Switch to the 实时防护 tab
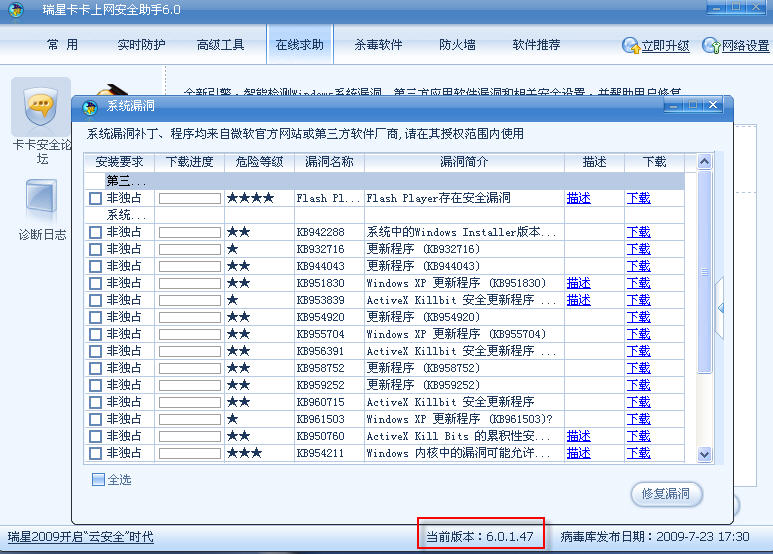Image resolution: width=773 pixels, height=554 pixels. pos(141,45)
